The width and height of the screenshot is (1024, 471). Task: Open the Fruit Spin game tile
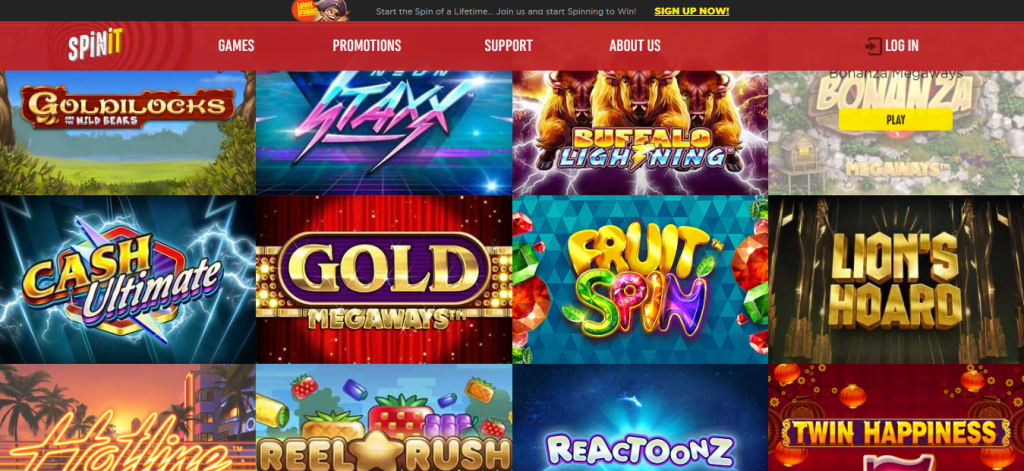point(640,280)
